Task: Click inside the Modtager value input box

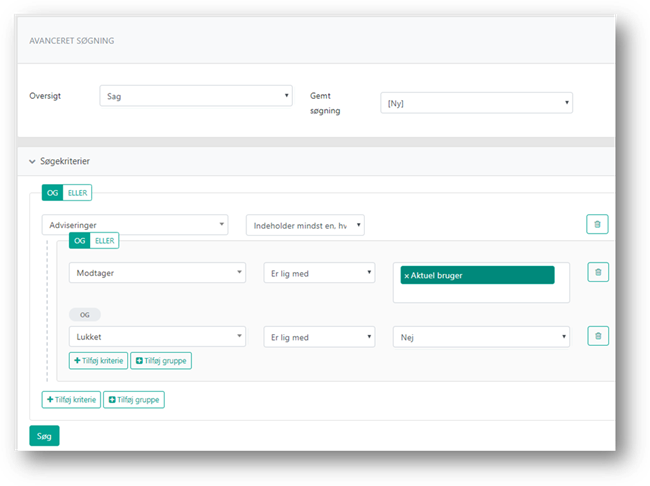Action: click(482, 292)
